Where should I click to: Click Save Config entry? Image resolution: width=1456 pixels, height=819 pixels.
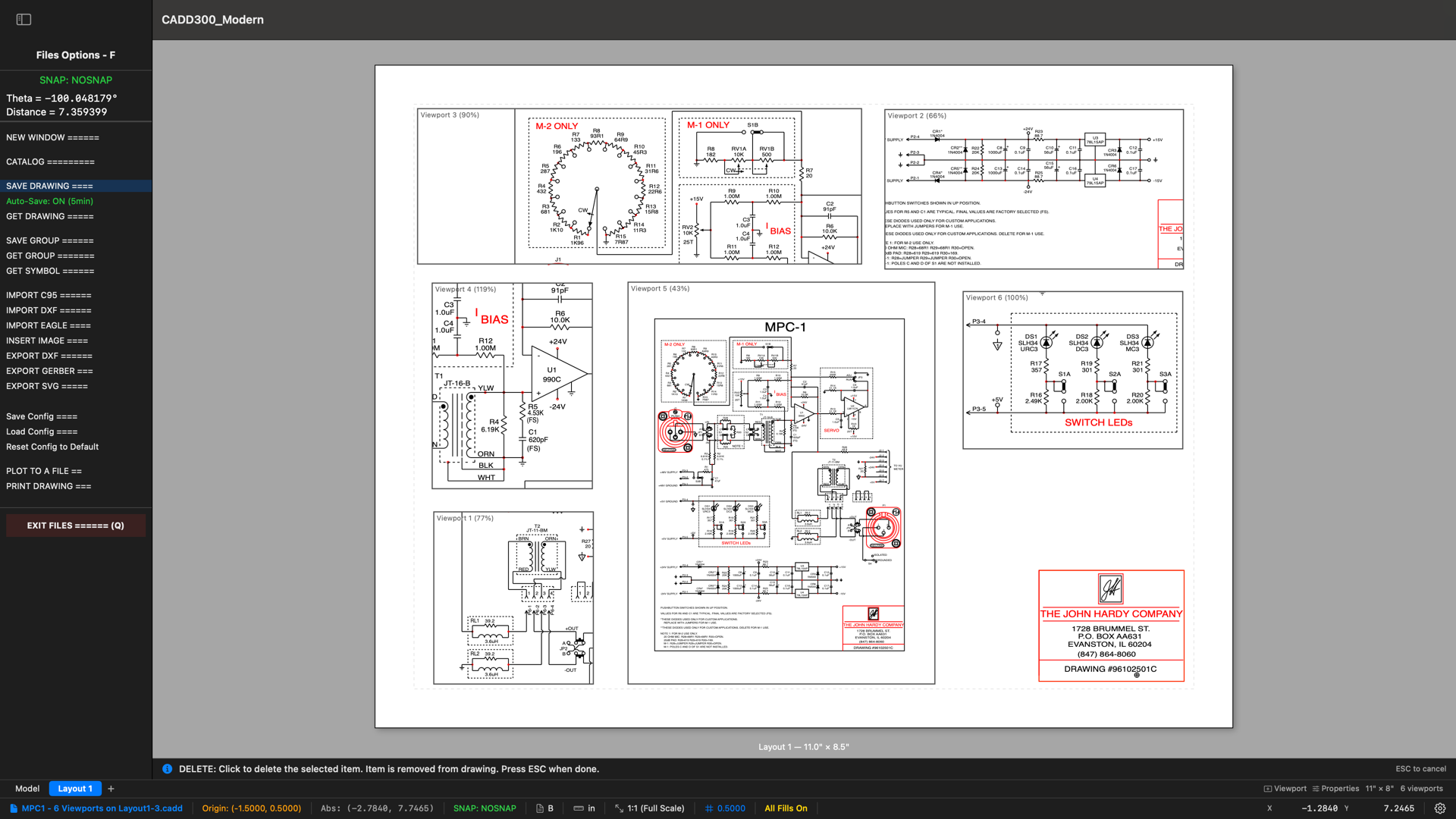pyautogui.click(x=76, y=416)
